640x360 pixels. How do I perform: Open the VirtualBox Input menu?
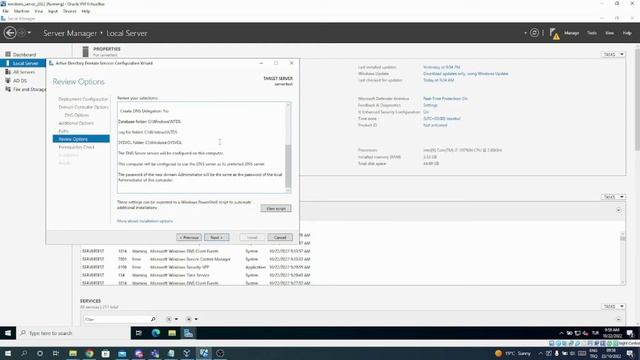[x=53, y=11]
